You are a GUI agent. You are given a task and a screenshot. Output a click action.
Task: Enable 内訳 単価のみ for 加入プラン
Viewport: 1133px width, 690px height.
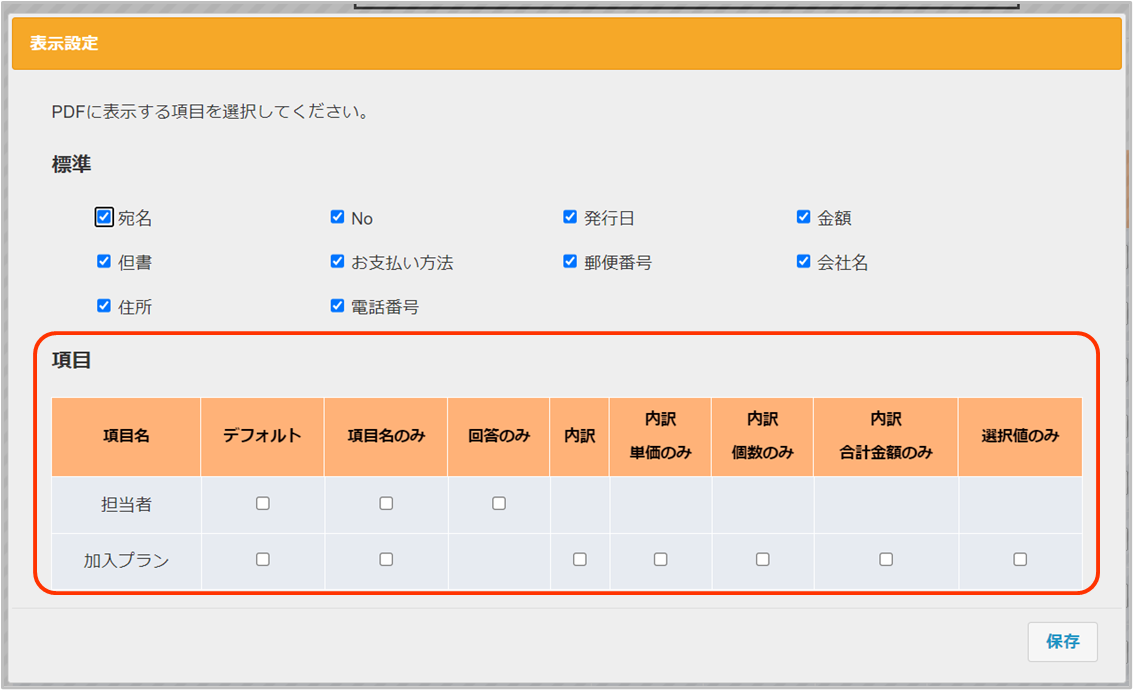tap(660, 560)
